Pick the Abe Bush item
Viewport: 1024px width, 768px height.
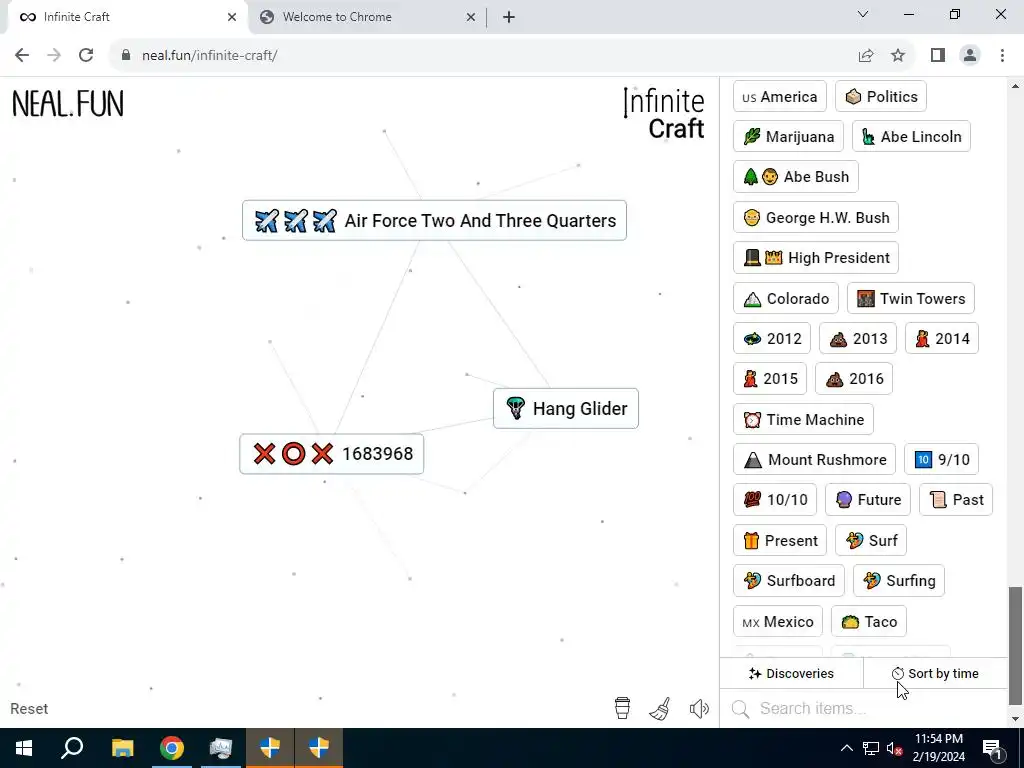[x=796, y=177]
